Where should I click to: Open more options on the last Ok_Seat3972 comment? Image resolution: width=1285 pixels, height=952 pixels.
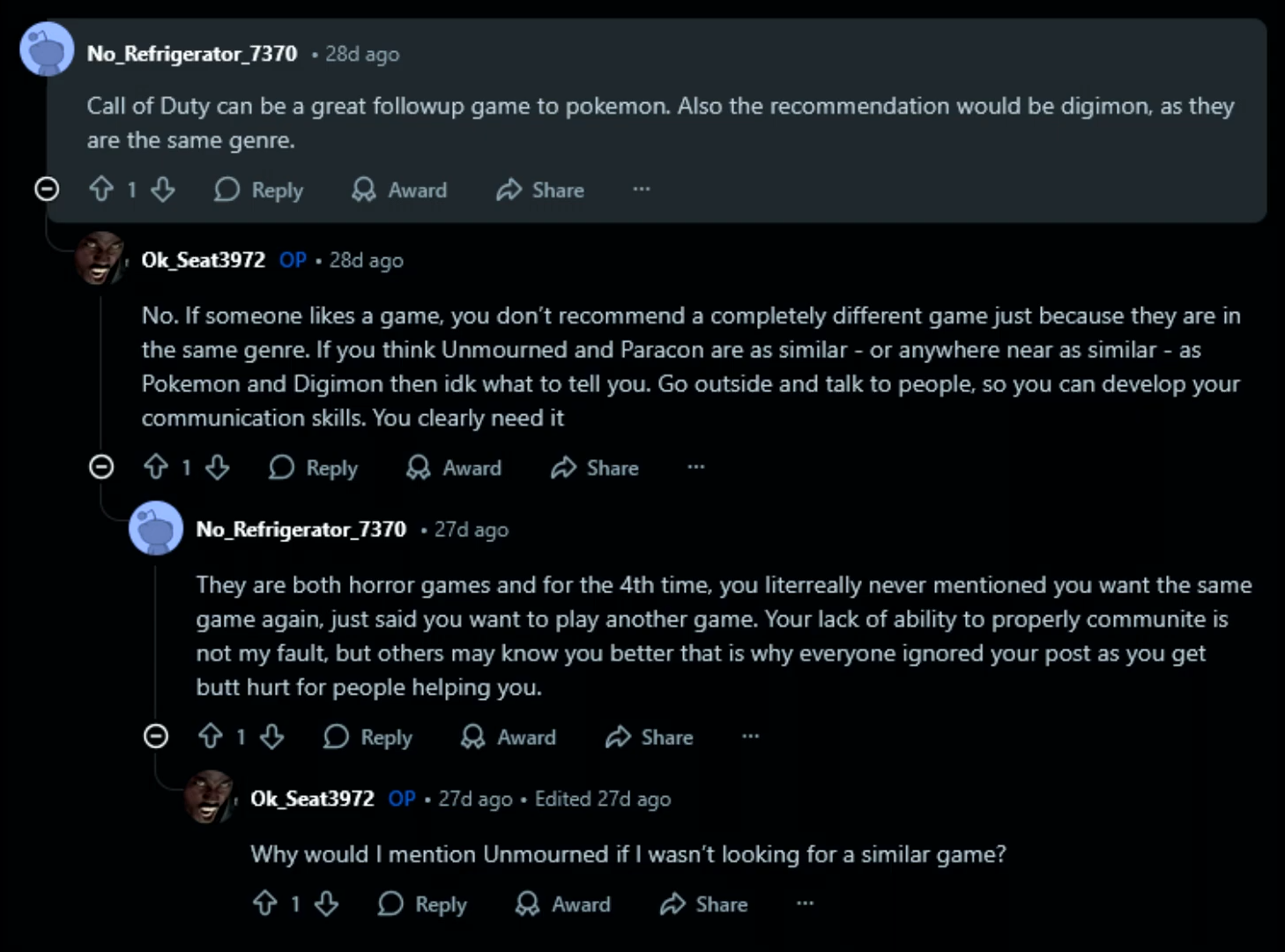click(806, 903)
